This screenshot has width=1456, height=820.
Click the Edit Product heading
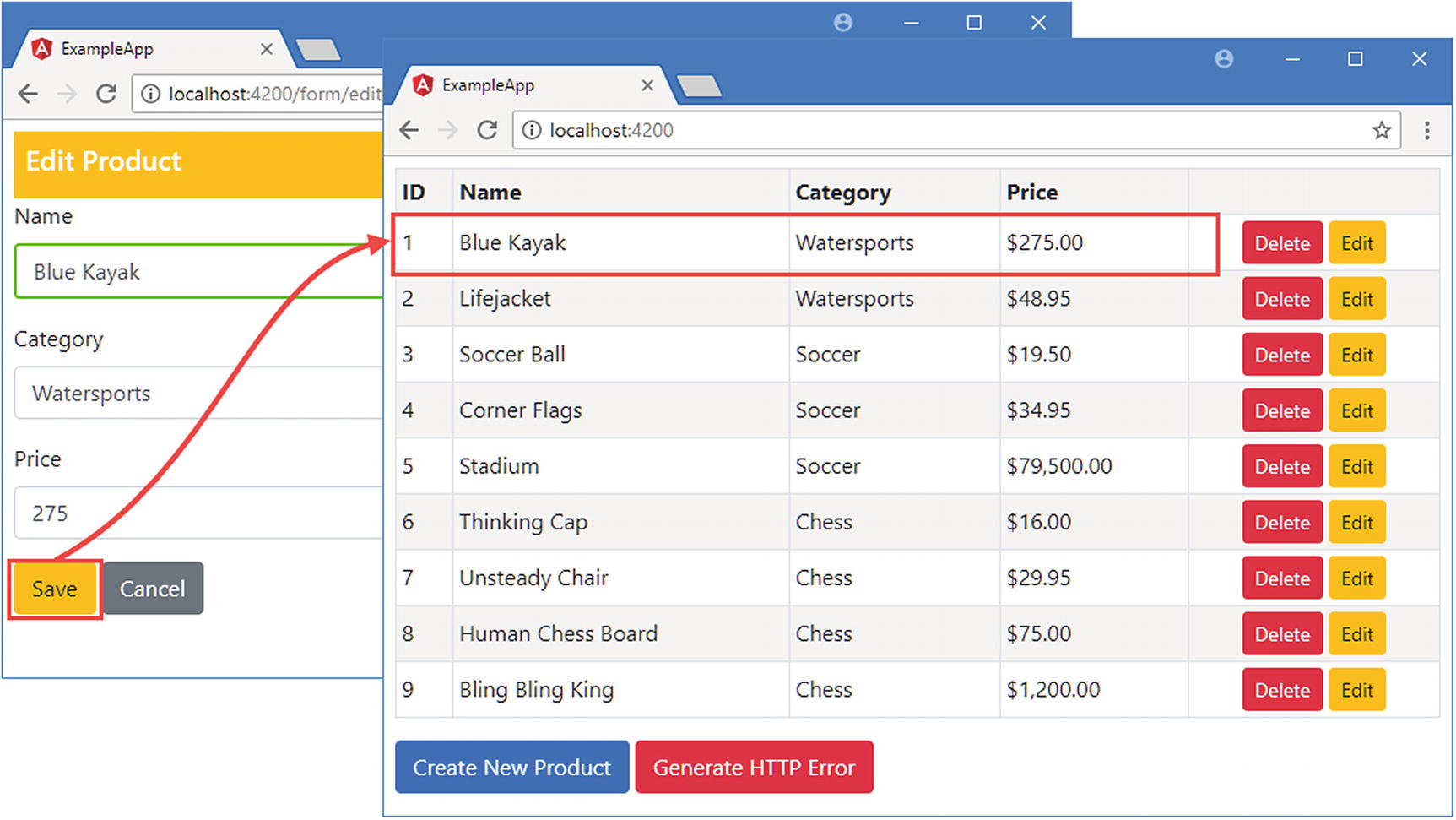pos(104,160)
